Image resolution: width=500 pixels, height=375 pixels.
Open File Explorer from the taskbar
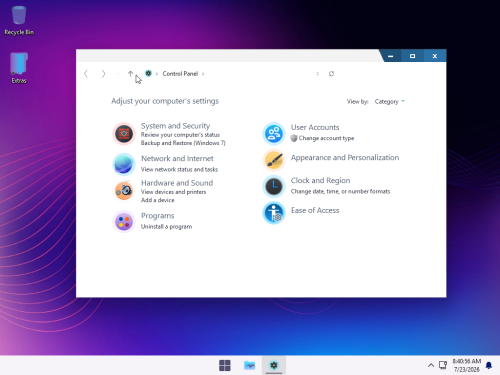click(249, 365)
